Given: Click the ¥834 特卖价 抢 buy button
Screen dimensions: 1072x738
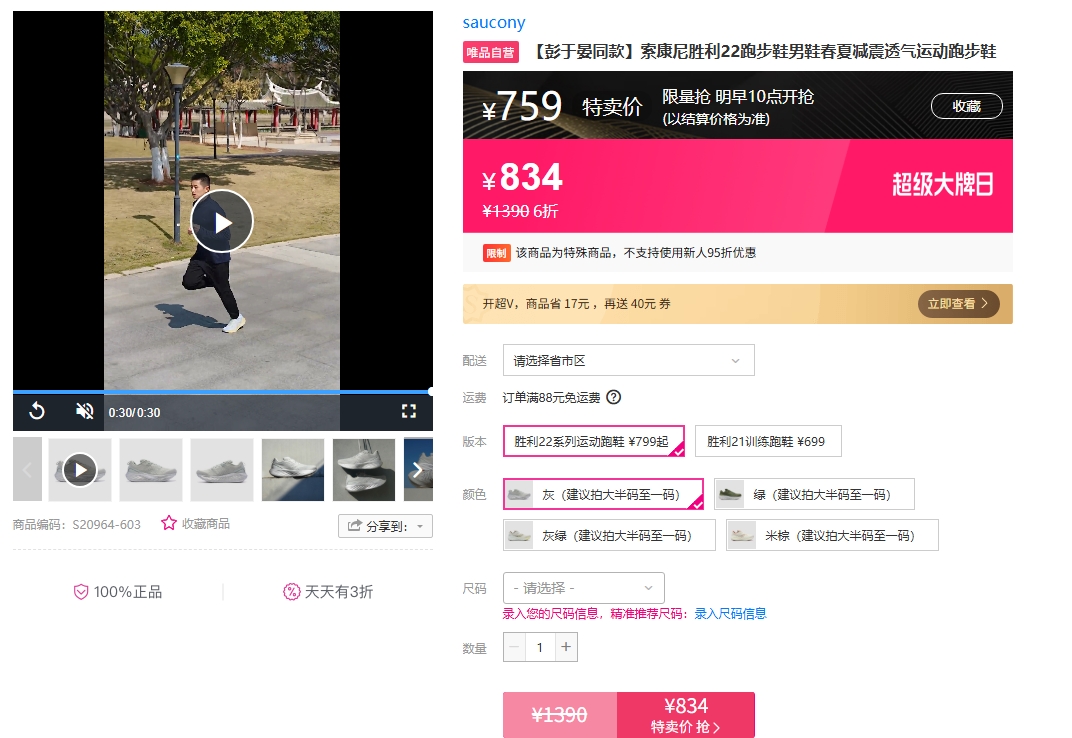Looking at the screenshot, I should 686,715.
